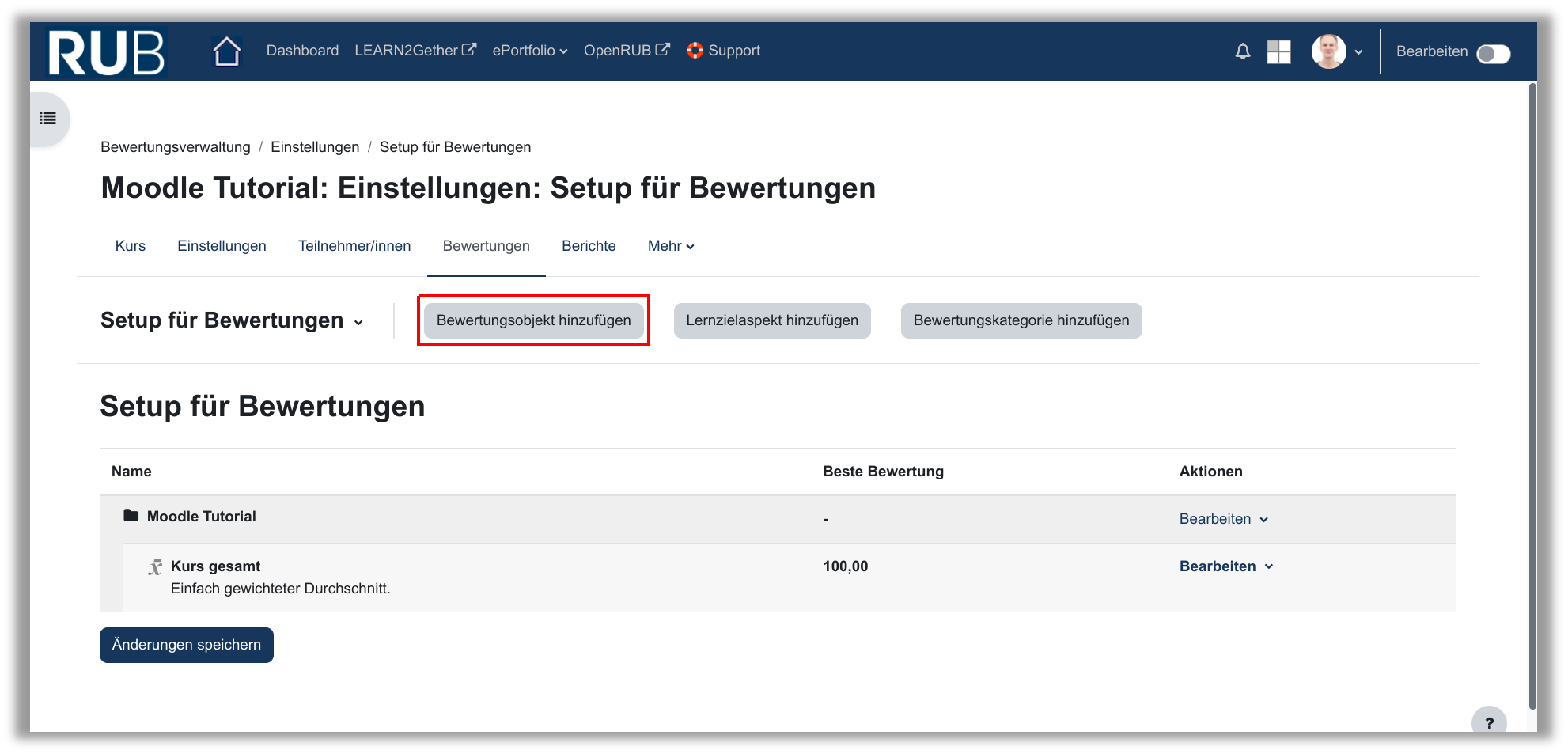Click the page's vertical scrollbar
1568x754 pixels.
click(1532, 396)
